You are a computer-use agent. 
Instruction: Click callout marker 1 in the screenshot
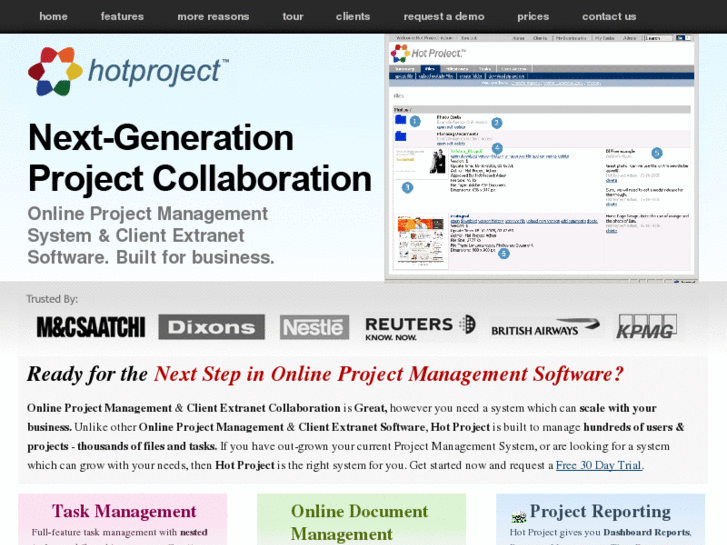coord(415,122)
